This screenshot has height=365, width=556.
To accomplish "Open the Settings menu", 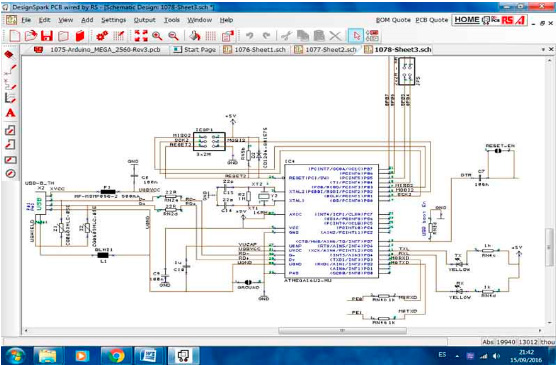I will [x=113, y=20].
